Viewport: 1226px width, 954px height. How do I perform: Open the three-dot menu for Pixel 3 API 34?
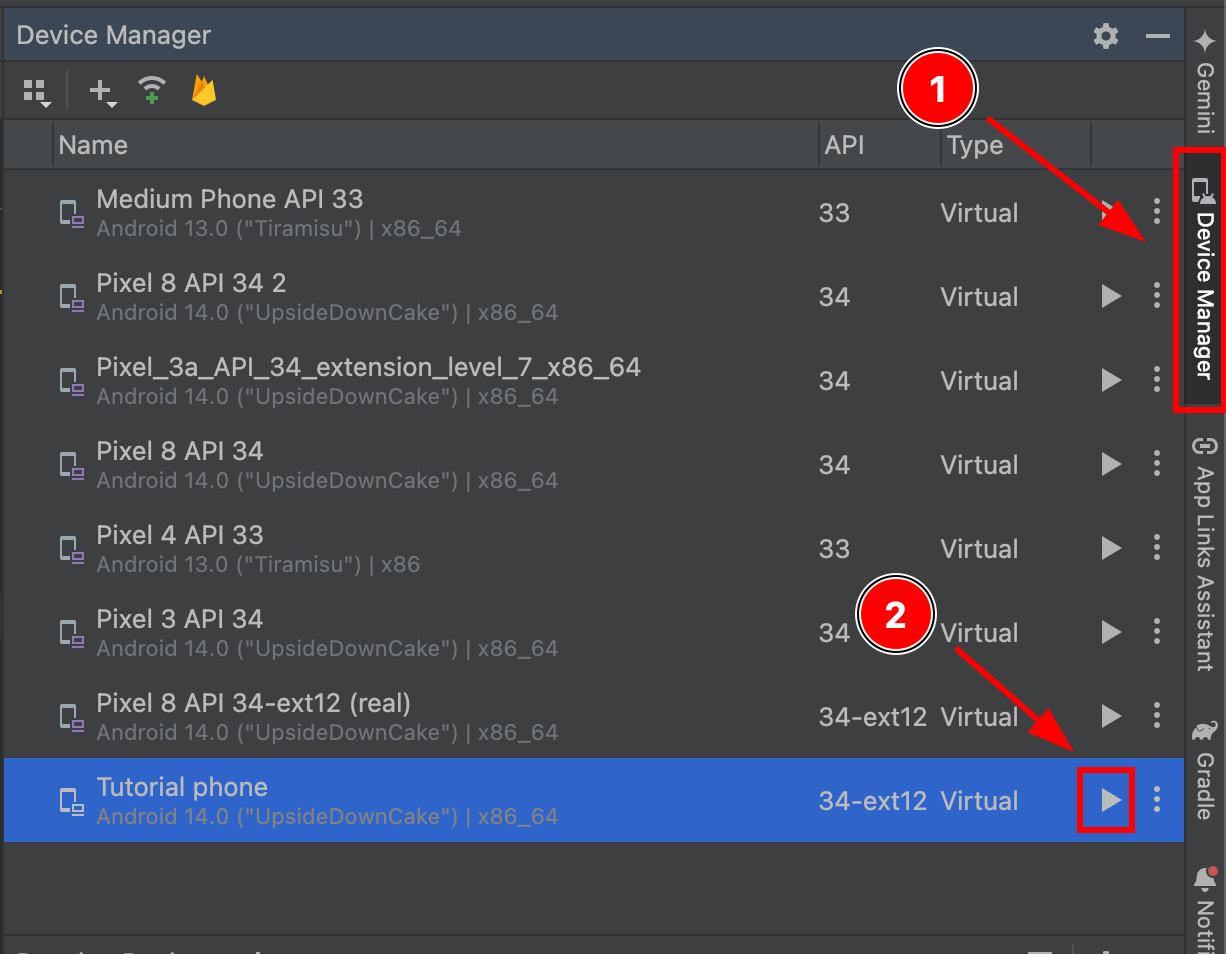point(1156,632)
